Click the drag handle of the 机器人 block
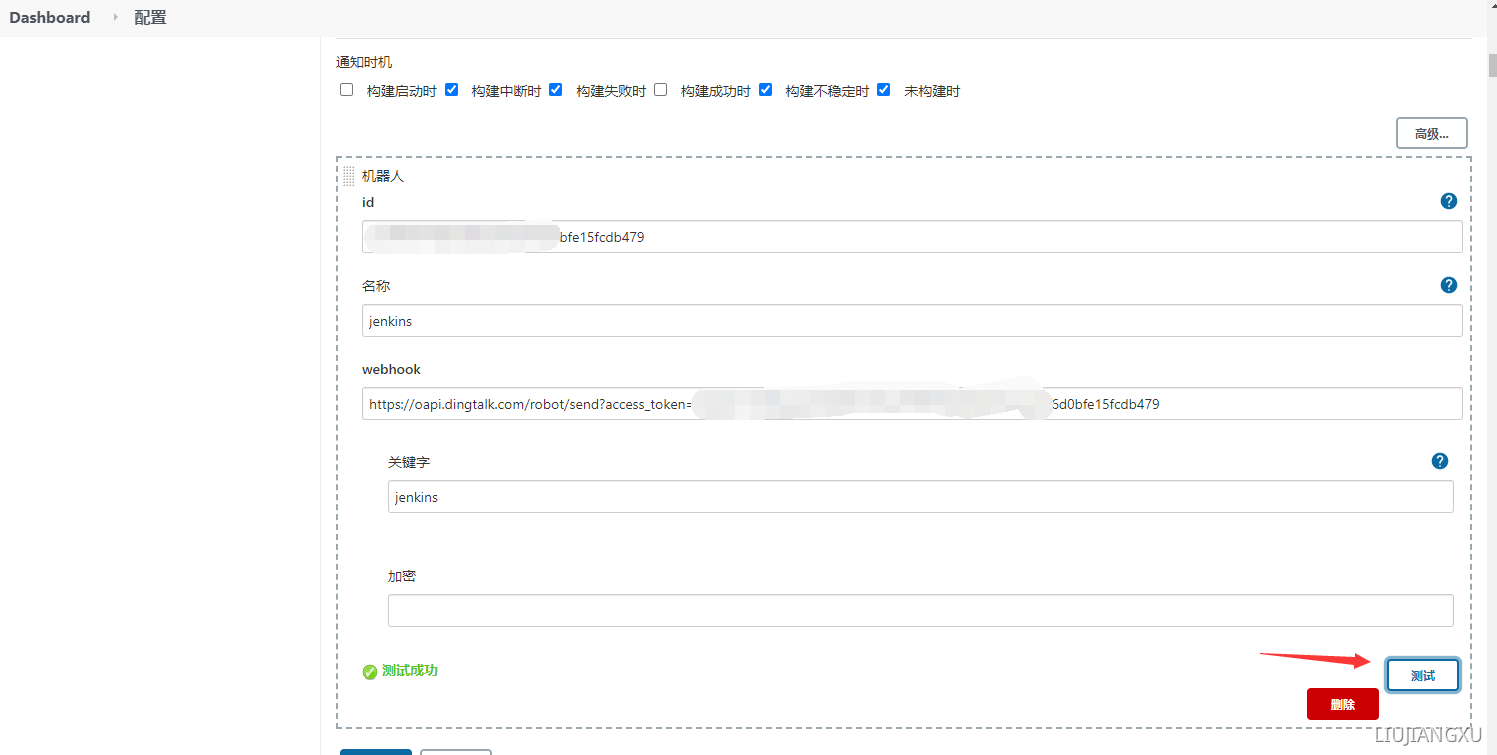This screenshot has height=755, width=1497. click(x=348, y=176)
